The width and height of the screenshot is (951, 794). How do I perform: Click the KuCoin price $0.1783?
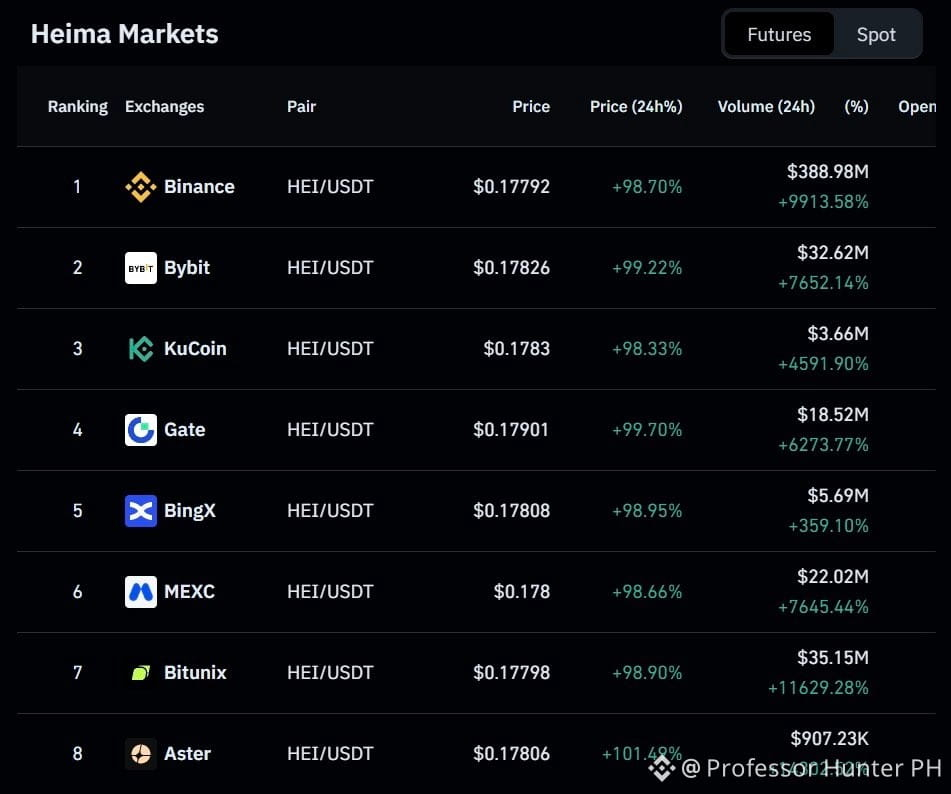(x=517, y=349)
